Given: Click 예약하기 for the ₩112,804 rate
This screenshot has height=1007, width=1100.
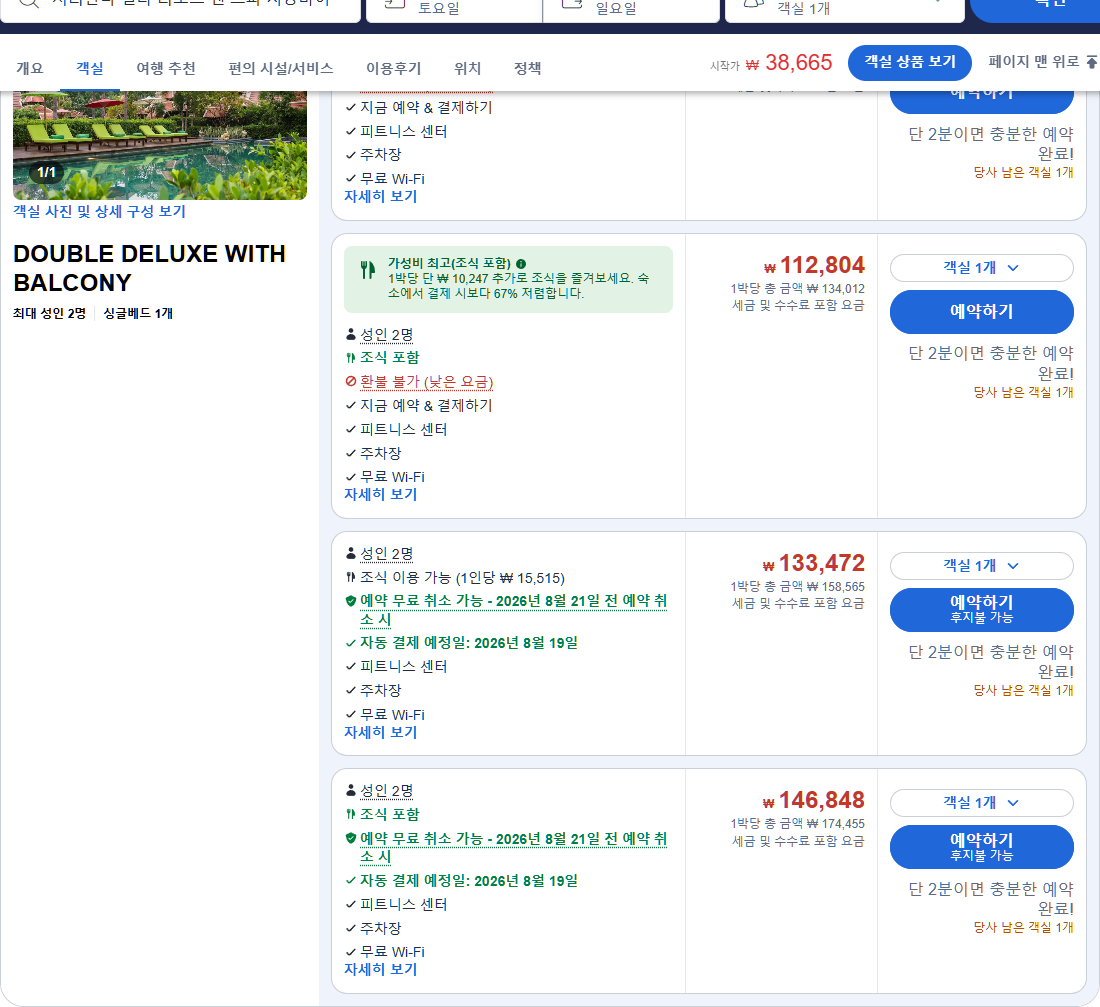Looking at the screenshot, I should coord(981,312).
